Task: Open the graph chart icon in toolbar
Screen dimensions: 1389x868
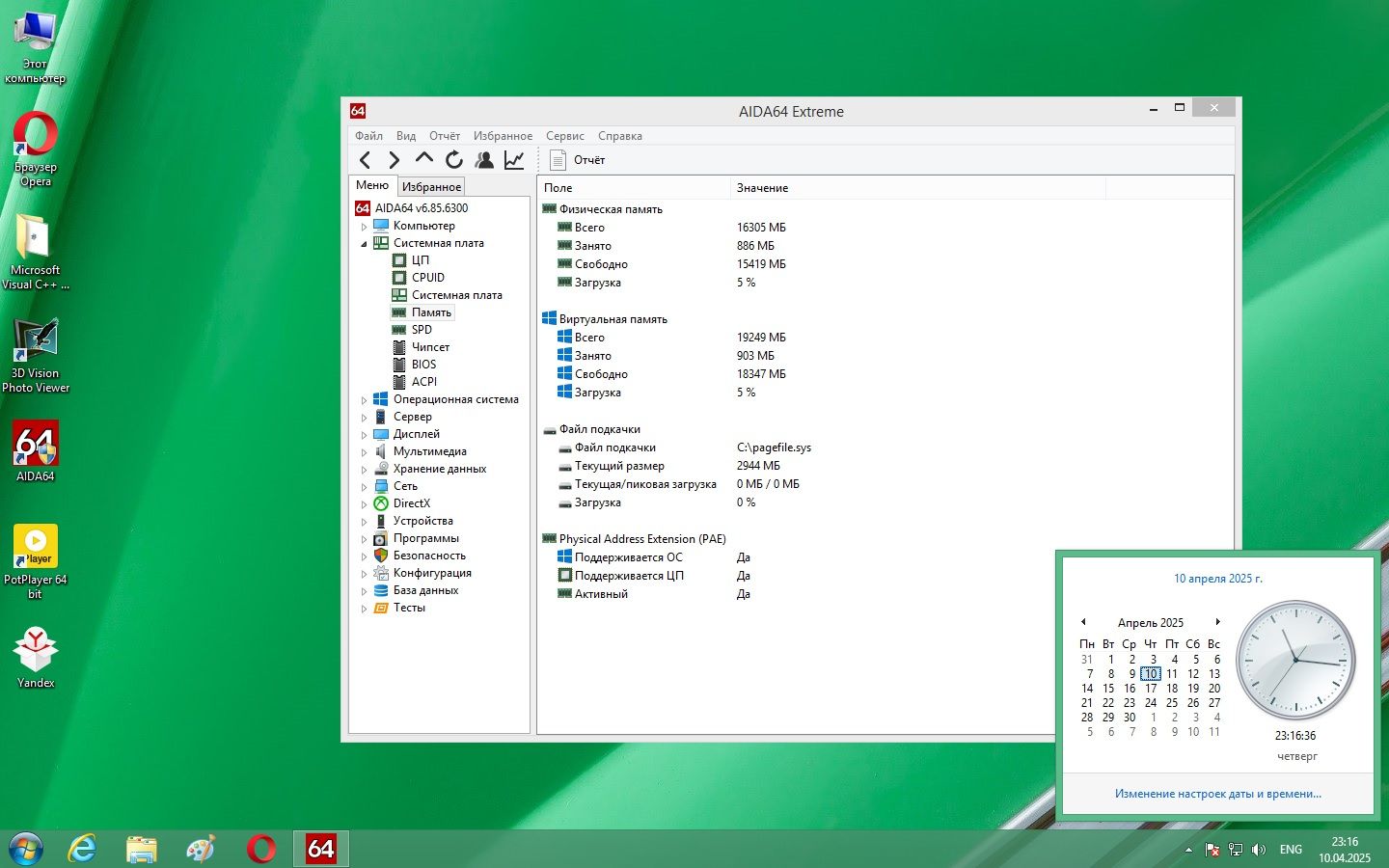Action: (514, 160)
